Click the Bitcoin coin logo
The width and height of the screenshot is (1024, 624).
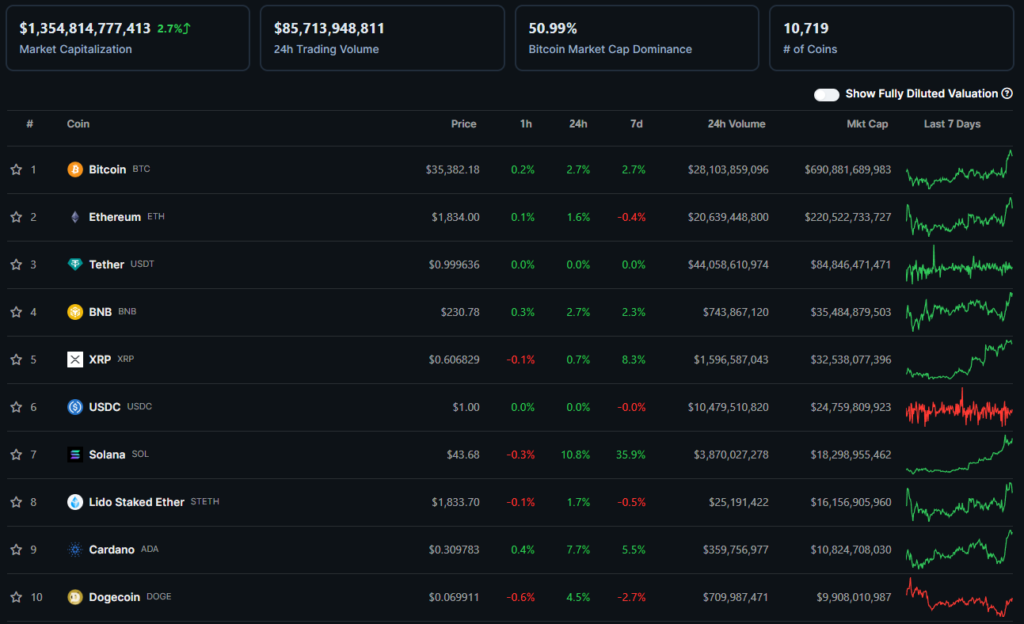(x=75, y=169)
